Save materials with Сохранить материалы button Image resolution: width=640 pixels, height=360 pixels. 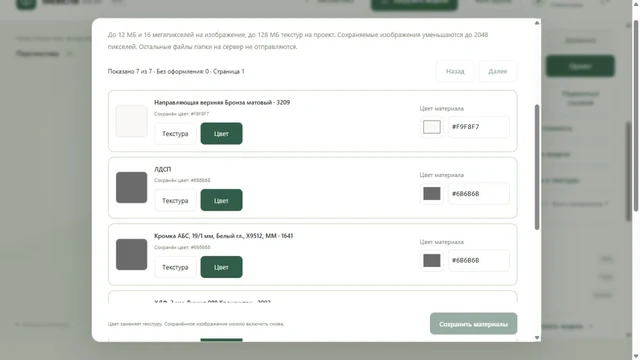pyautogui.click(x=473, y=324)
